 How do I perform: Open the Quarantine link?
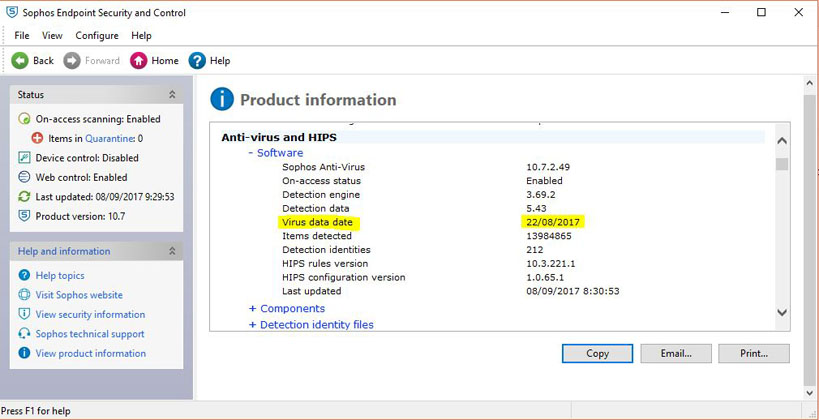(x=110, y=138)
